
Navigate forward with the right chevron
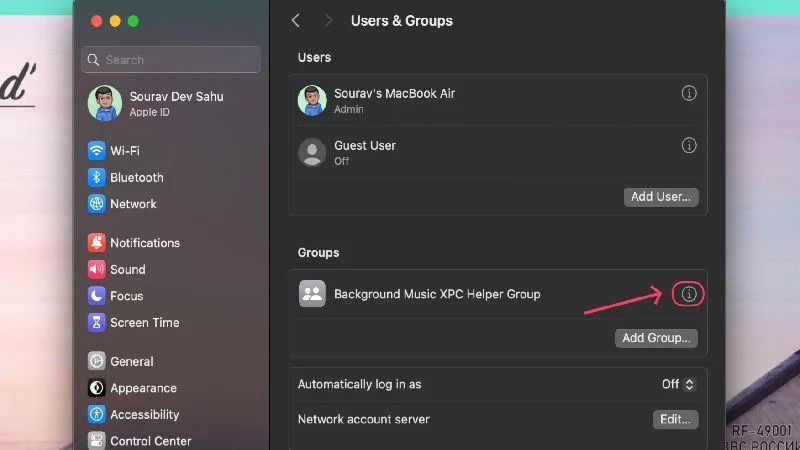pos(328,20)
